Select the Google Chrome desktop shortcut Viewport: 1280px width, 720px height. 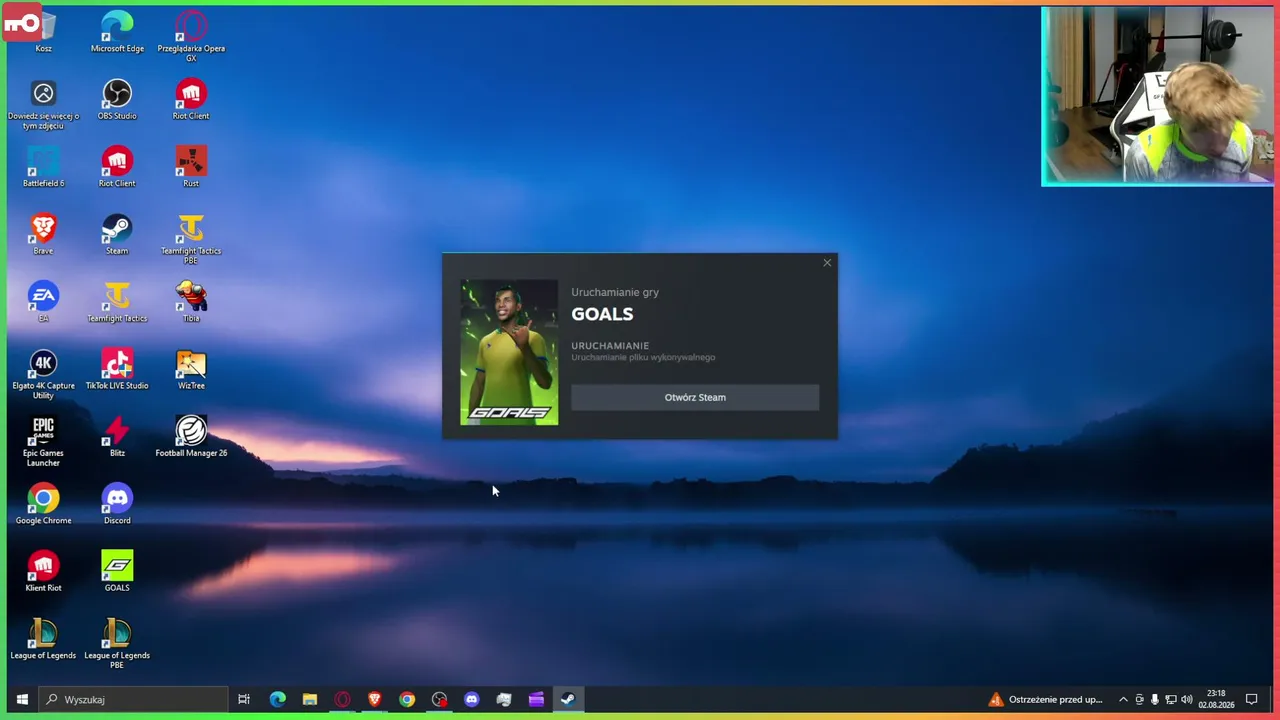click(x=43, y=505)
